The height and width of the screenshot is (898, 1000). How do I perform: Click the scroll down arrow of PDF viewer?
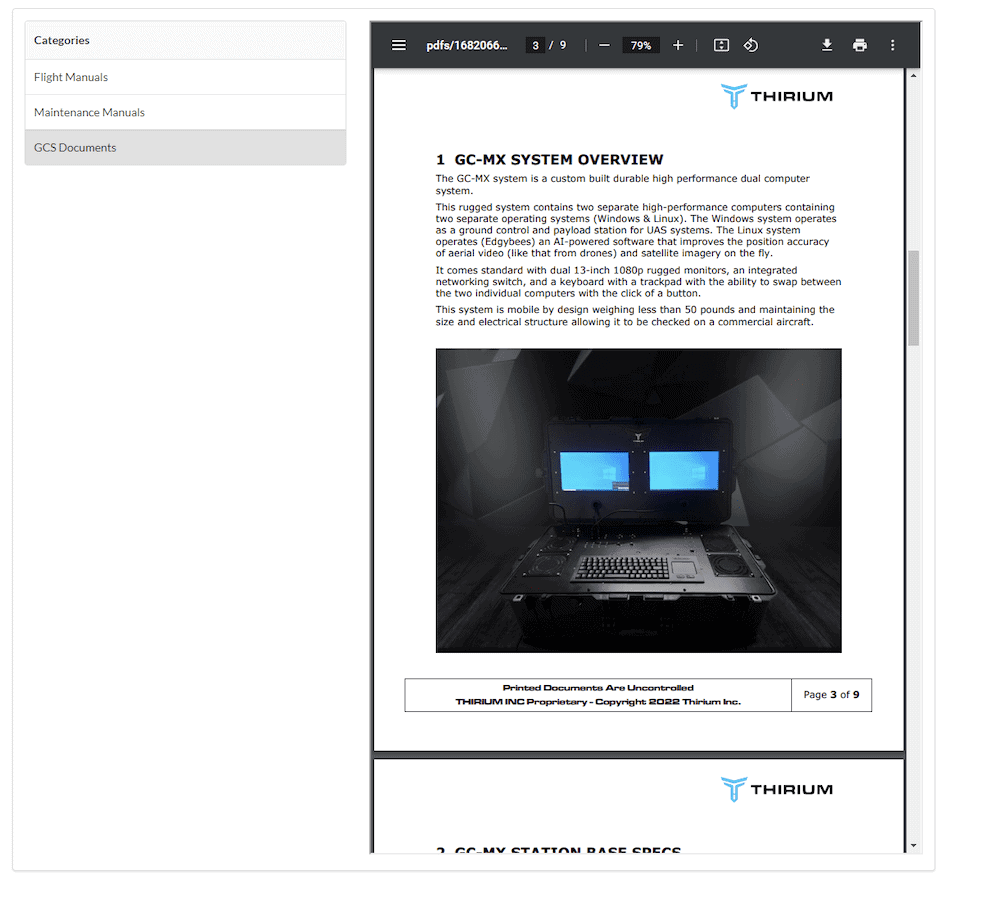click(913, 846)
